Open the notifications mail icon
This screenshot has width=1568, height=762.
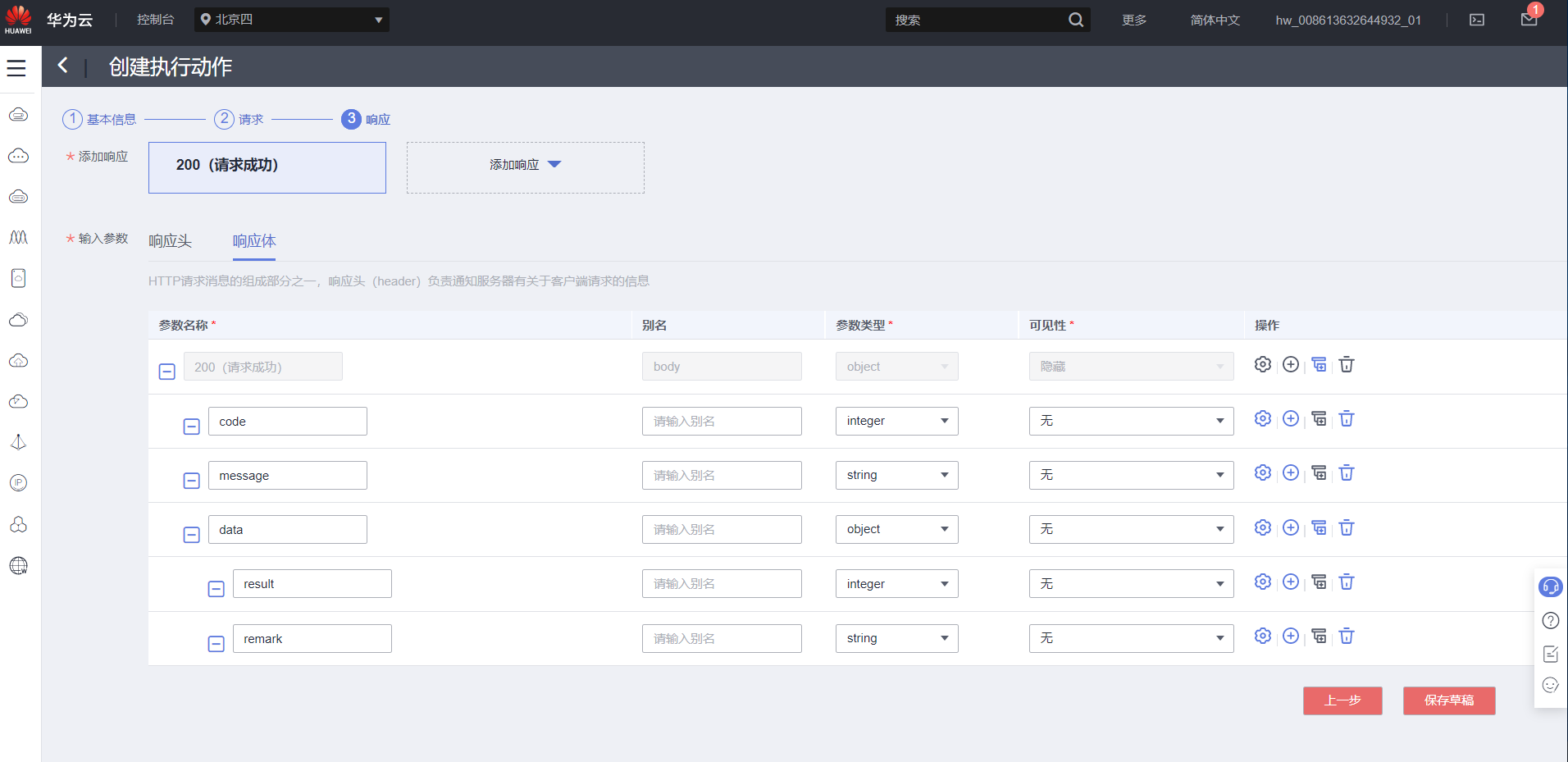[x=1529, y=19]
